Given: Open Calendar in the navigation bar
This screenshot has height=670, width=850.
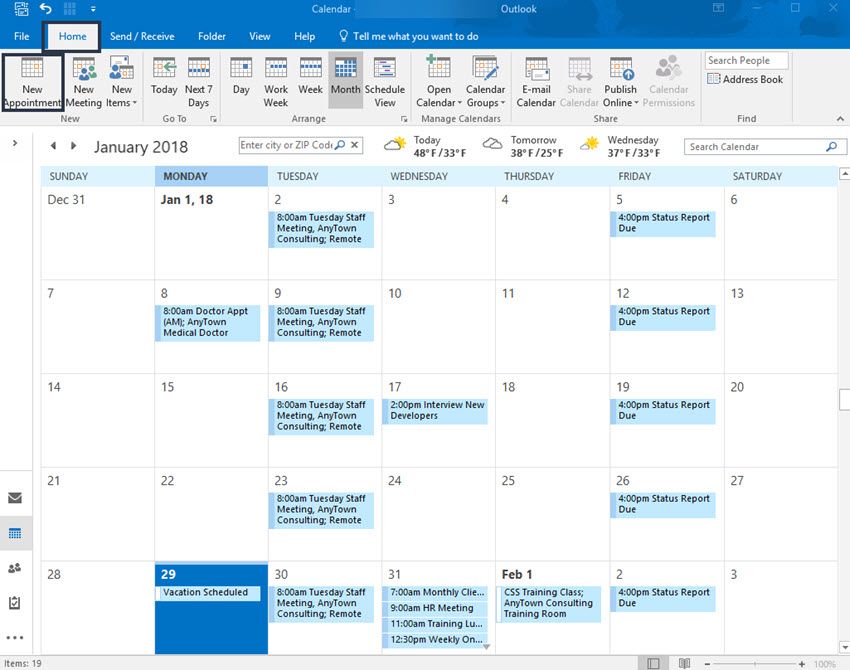Looking at the screenshot, I should click(x=15, y=533).
